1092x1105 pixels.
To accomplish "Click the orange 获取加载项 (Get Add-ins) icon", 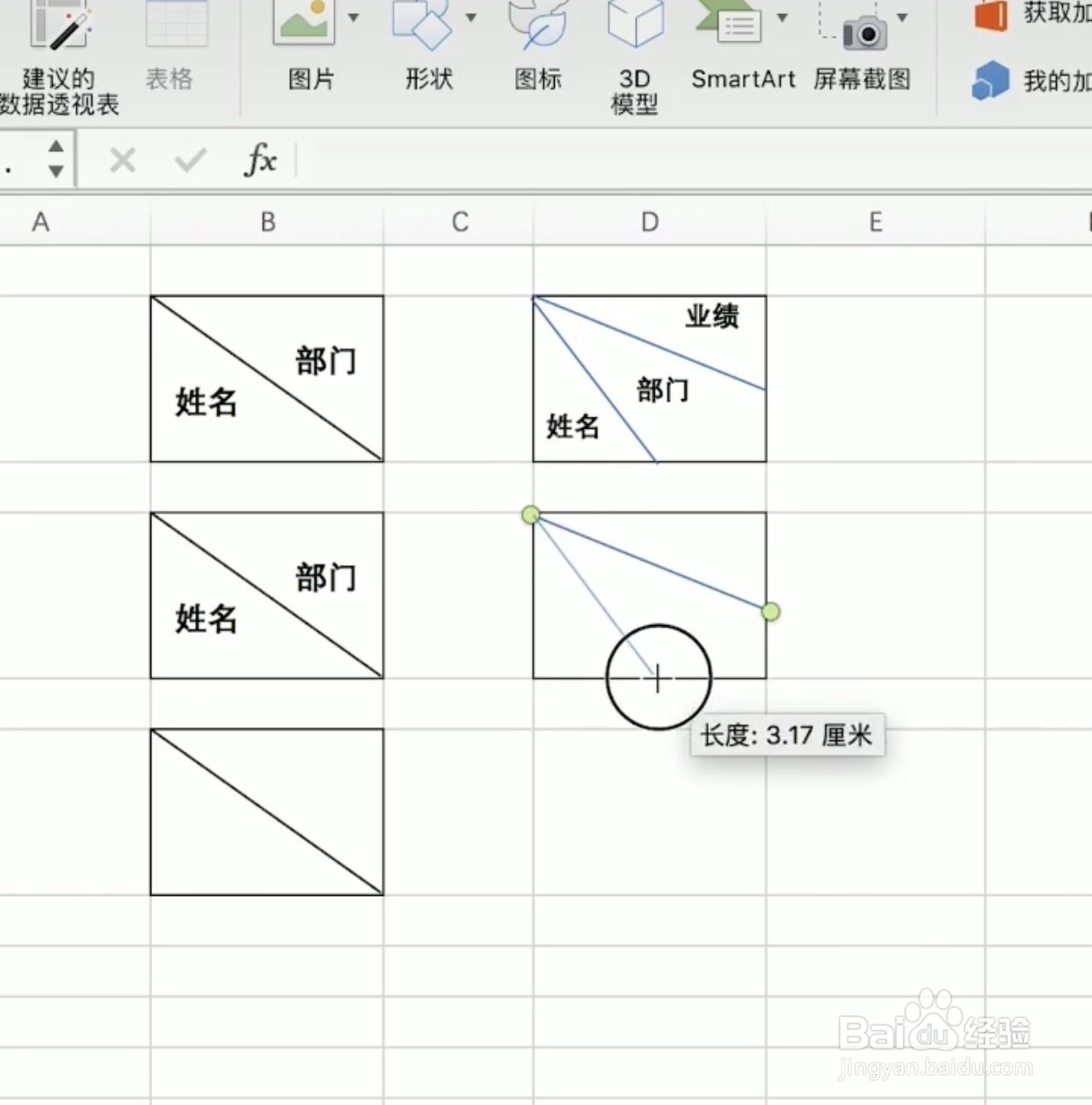I will point(989,16).
